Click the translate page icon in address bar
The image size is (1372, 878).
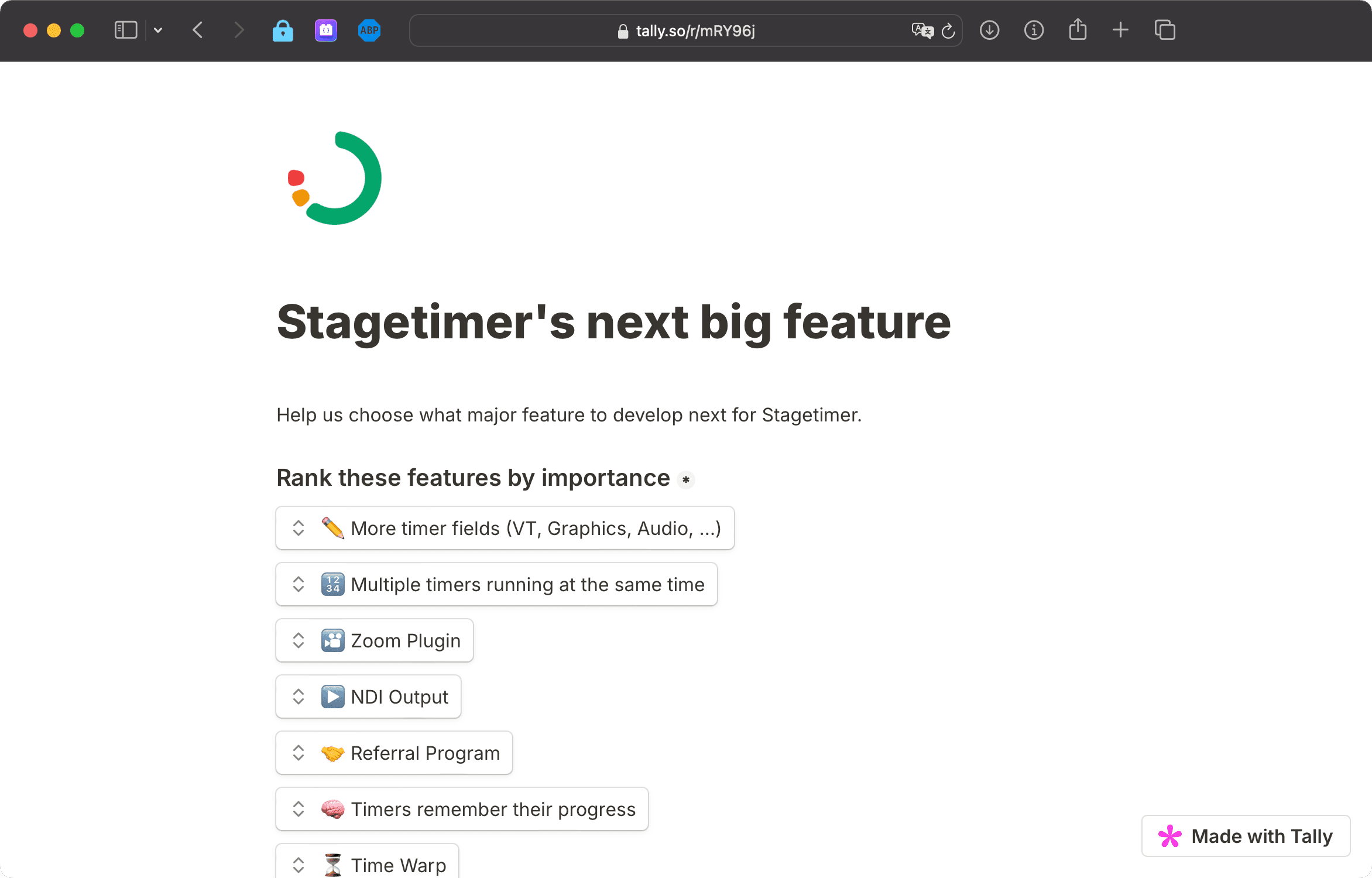coord(922,30)
